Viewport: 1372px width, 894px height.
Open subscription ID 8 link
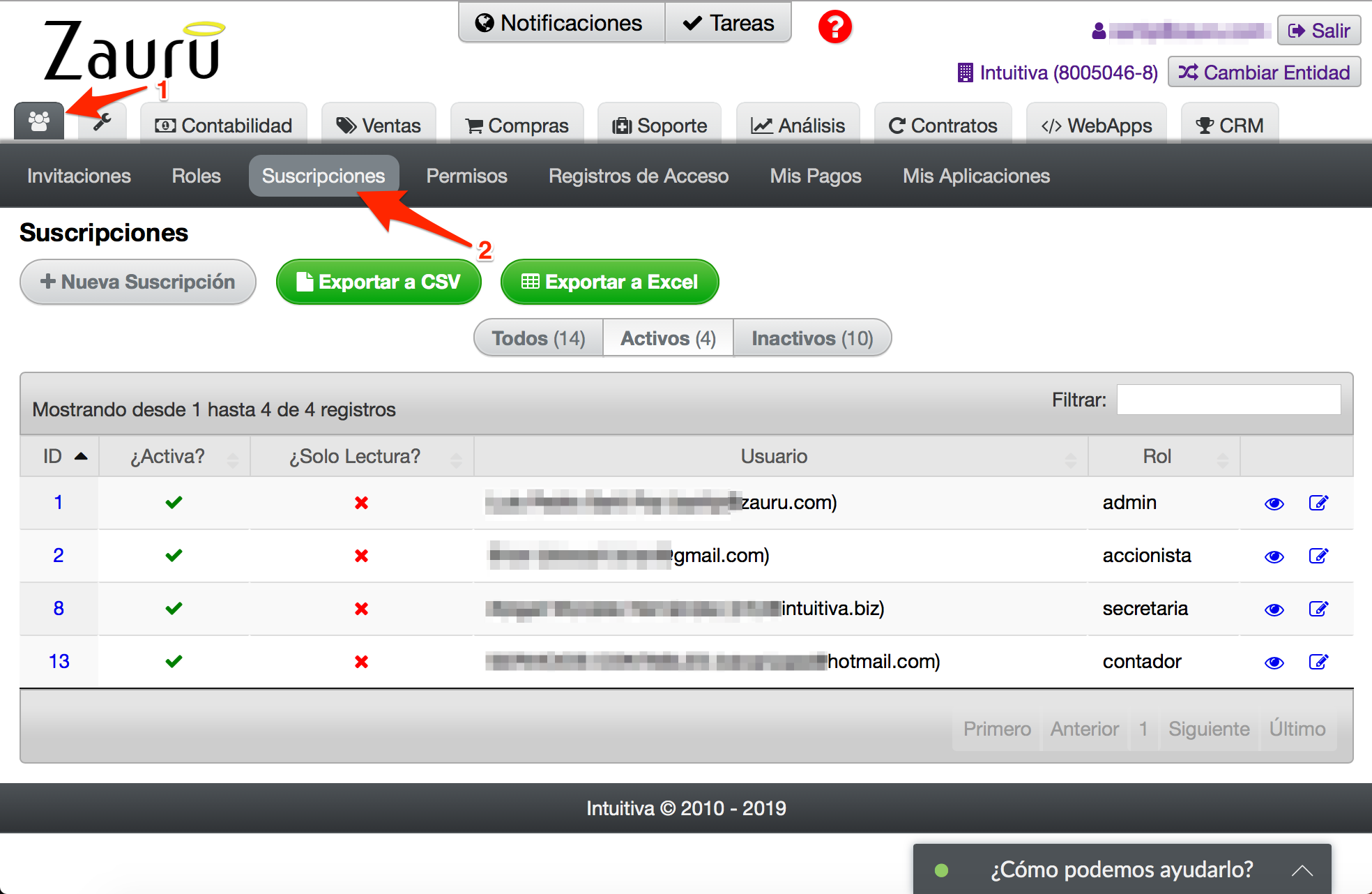pos(59,608)
